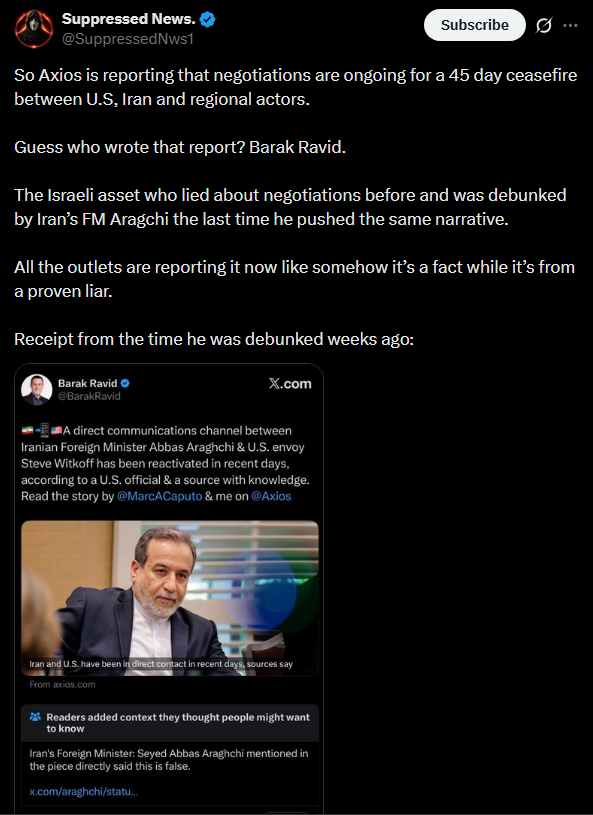Image resolution: width=593 pixels, height=815 pixels.
Task: Open the three-dot more options menu
Action: point(570,25)
